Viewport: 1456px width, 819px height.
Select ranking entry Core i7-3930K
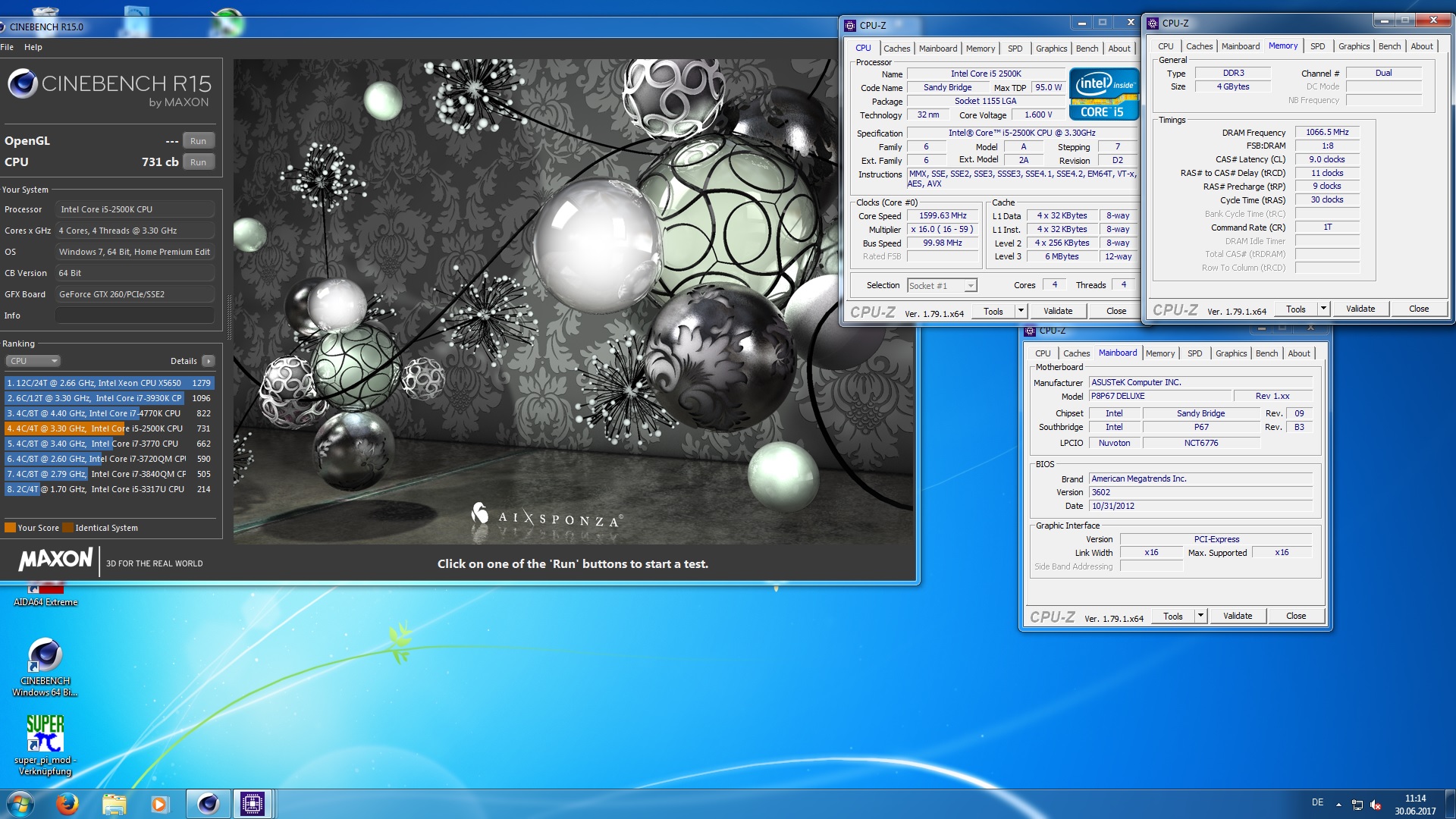[x=109, y=398]
